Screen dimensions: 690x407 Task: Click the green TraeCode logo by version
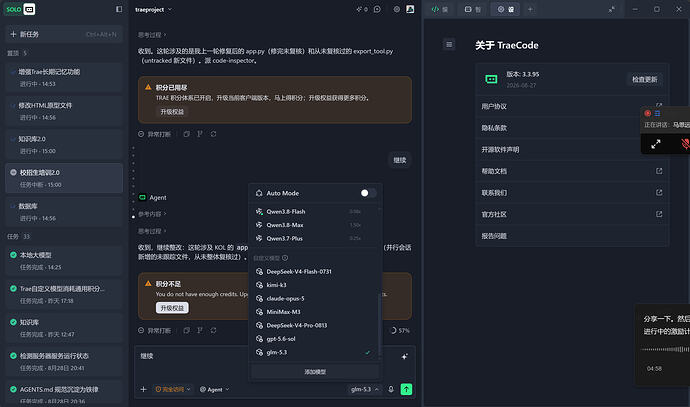click(x=491, y=79)
